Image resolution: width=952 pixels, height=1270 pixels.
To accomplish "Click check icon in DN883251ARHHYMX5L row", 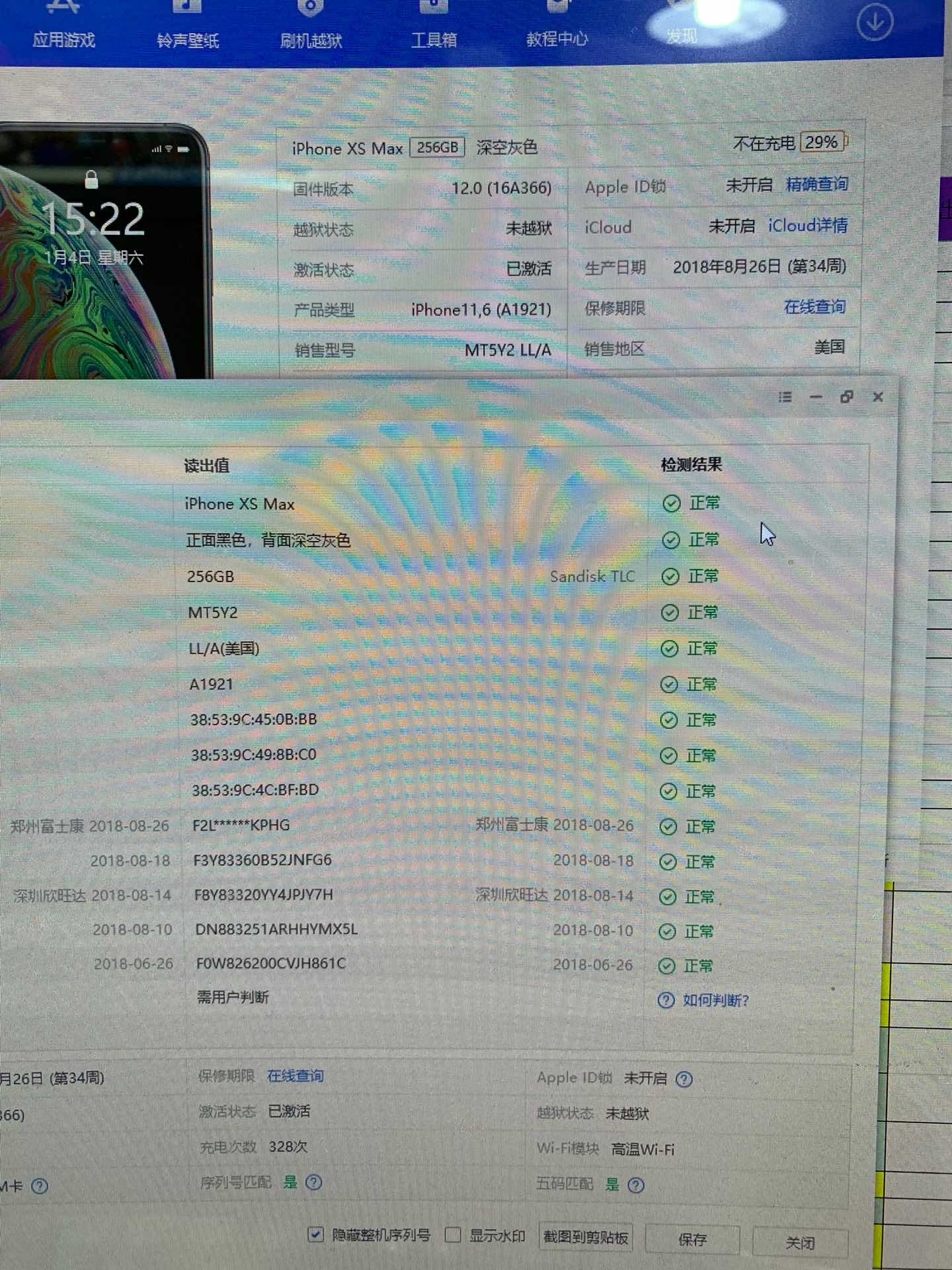I will pyautogui.click(x=667, y=931).
